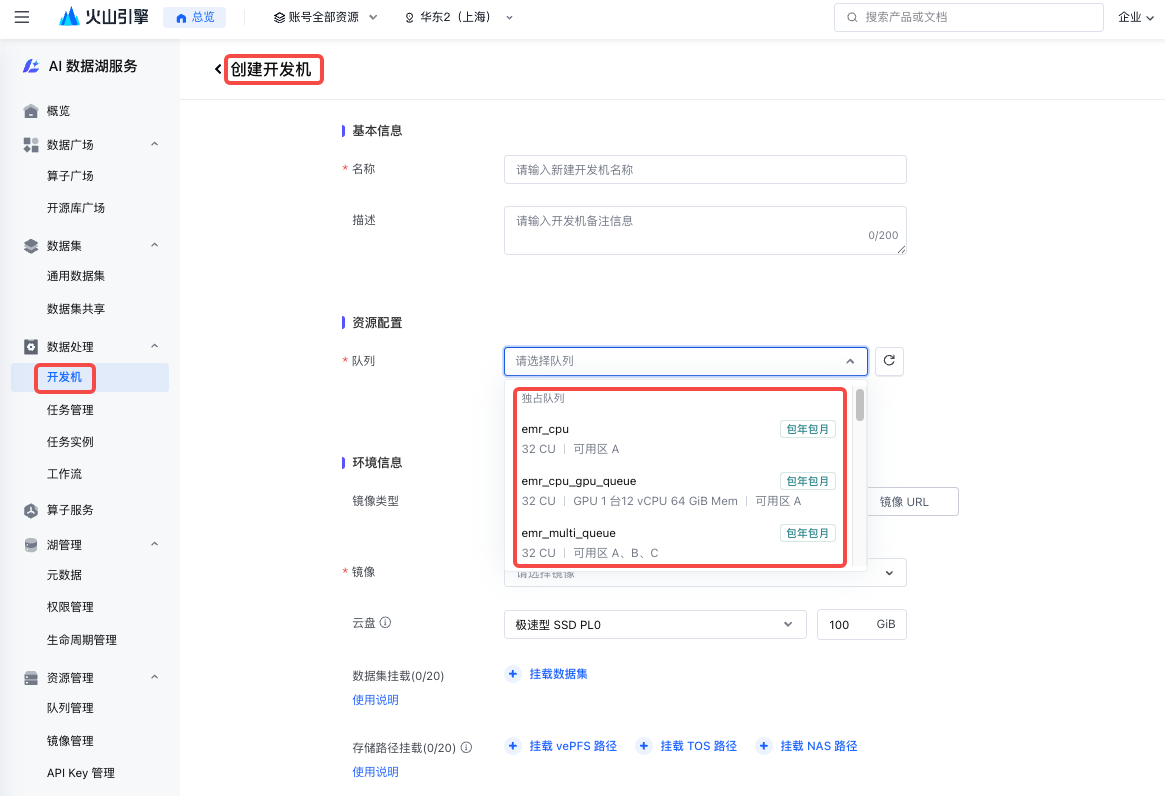This screenshot has height=796, width=1165.
Task: Click the Volcano Engine logo
Action: 104,17
